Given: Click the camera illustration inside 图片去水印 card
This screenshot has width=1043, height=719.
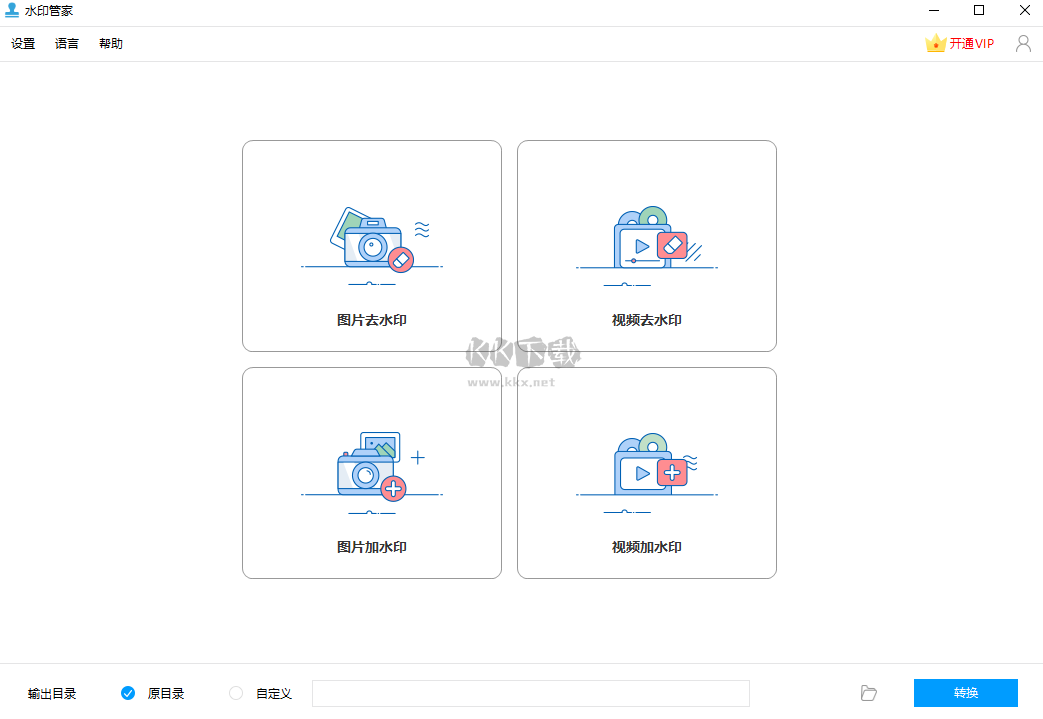Looking at the screenshot, I should click(x=371, y=240).
